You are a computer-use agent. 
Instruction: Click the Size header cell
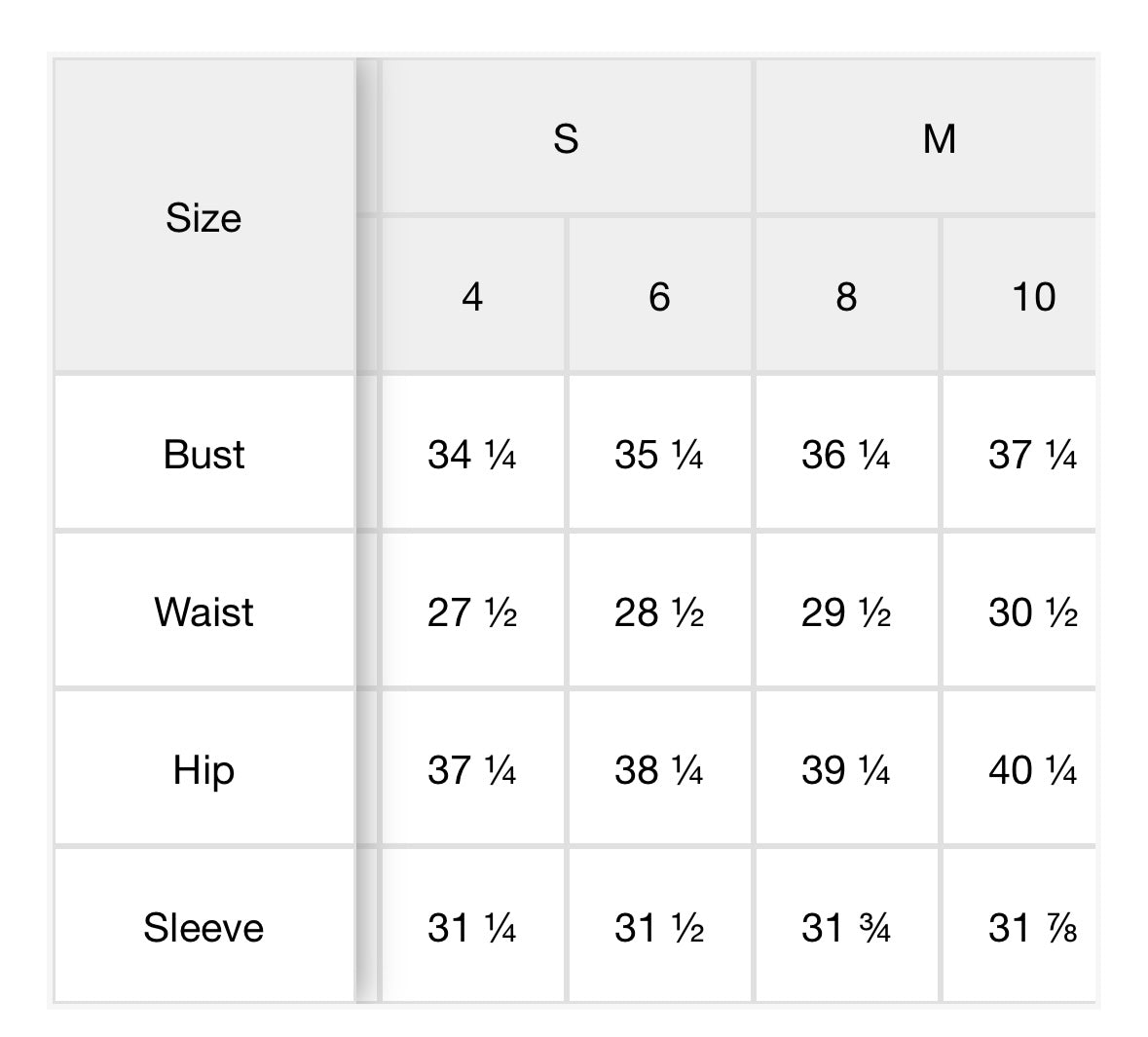pos(204,218)
